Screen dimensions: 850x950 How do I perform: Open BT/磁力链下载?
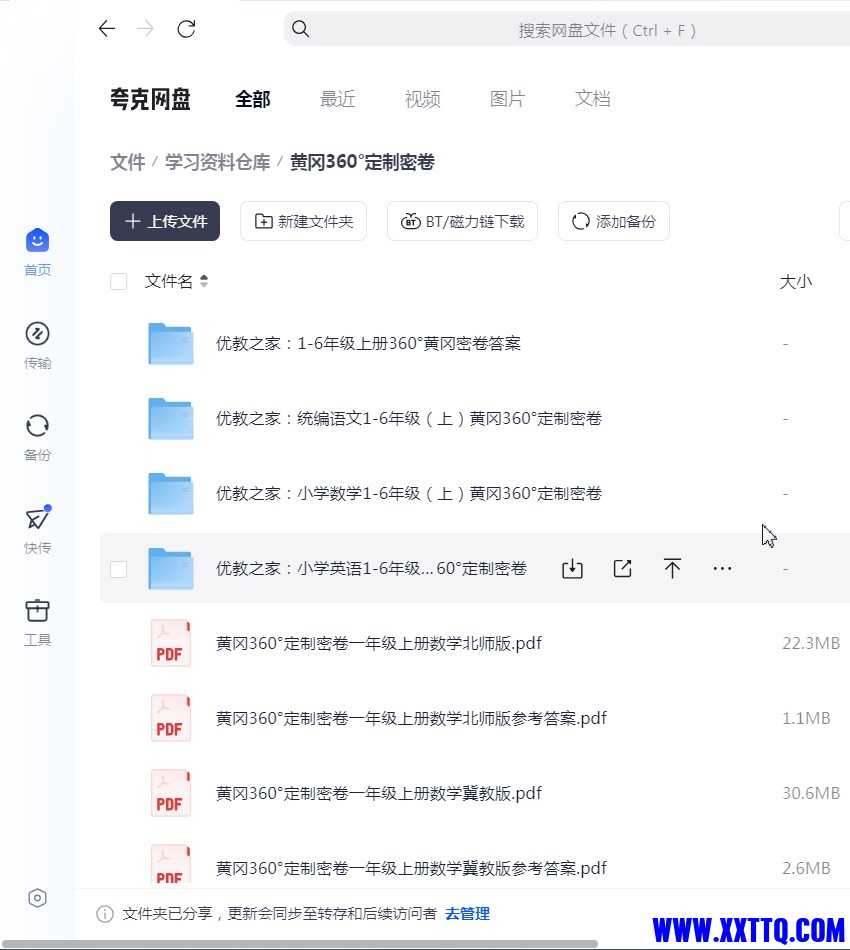[462, 221]
